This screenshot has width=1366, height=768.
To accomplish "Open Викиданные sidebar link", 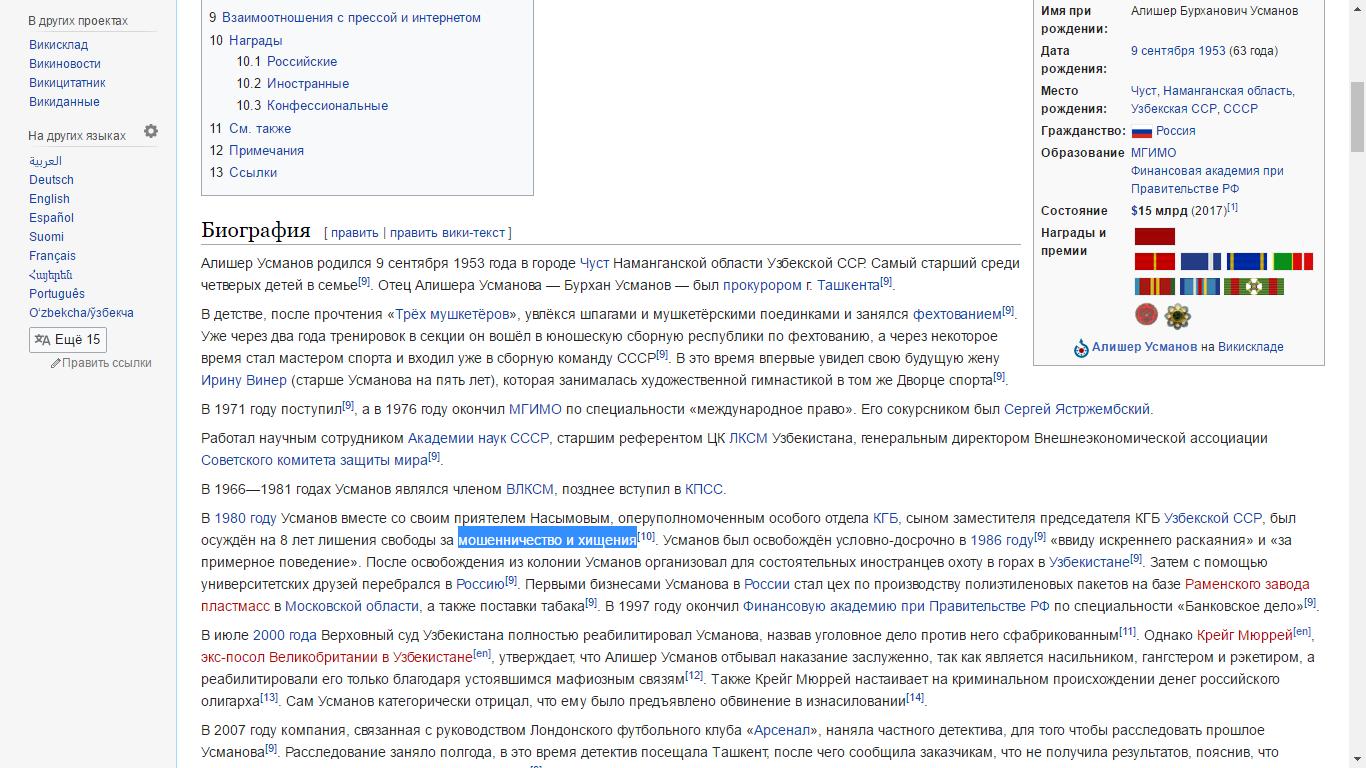I will pos(64,102).
